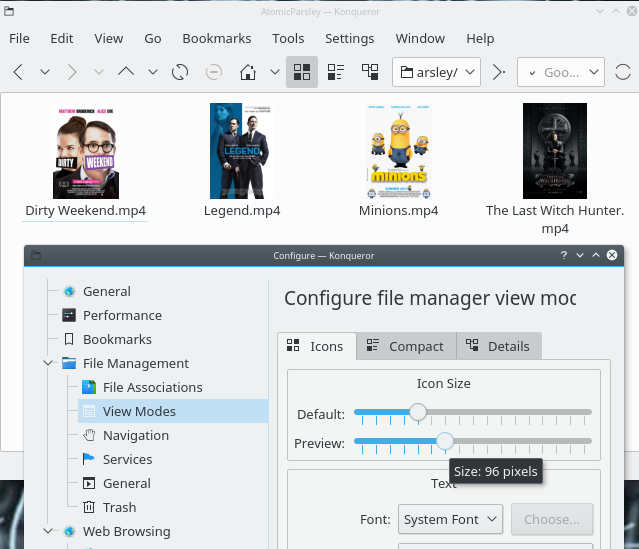Select View Modes in configuration tree

(x=173, y=411)
